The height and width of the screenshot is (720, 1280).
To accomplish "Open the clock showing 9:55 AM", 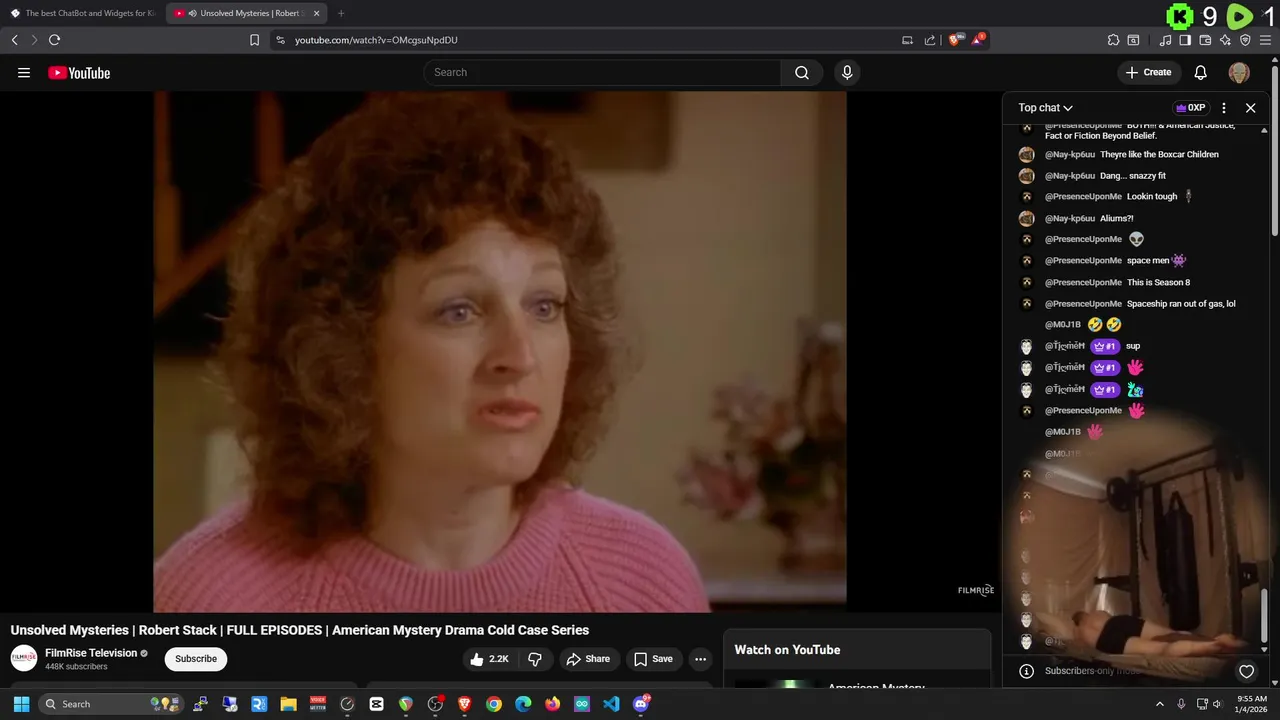I will coord(1252,704).
